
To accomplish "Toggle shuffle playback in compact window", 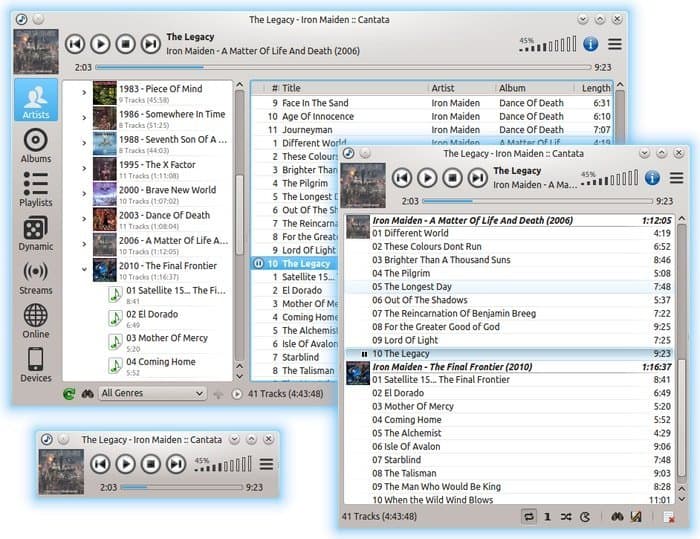I will [566, 517].
